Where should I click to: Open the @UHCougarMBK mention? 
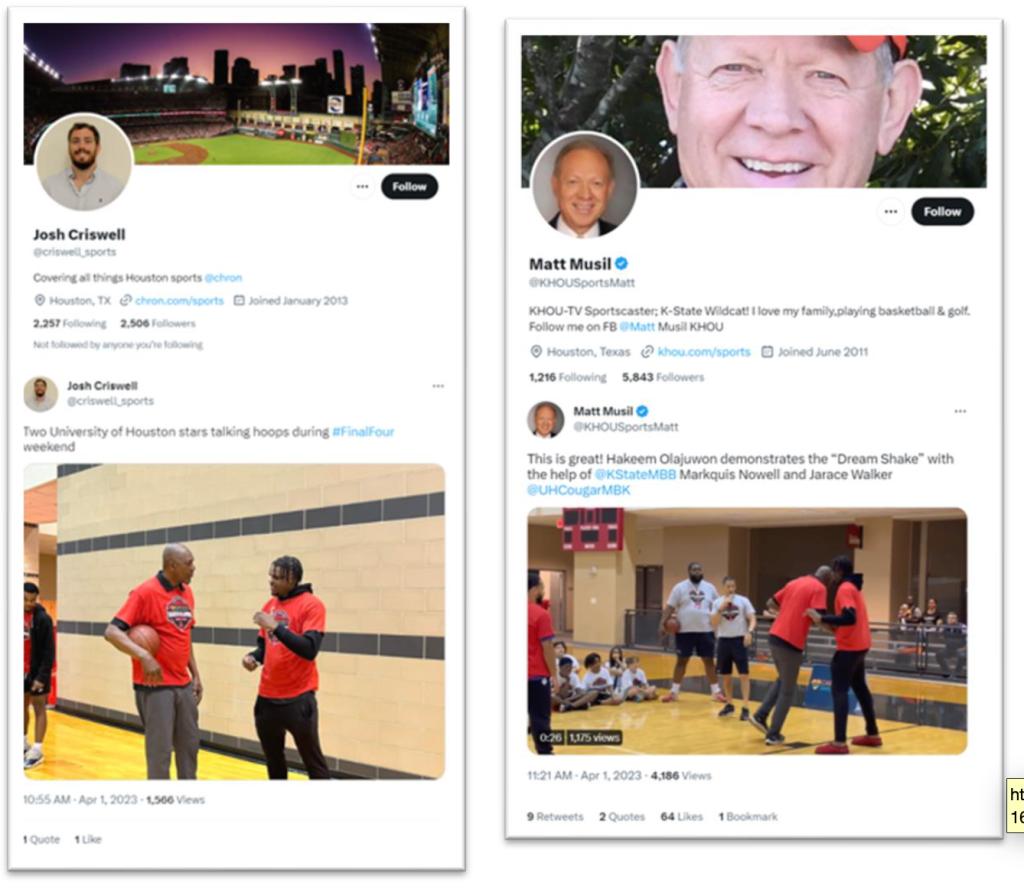(579, 491)
